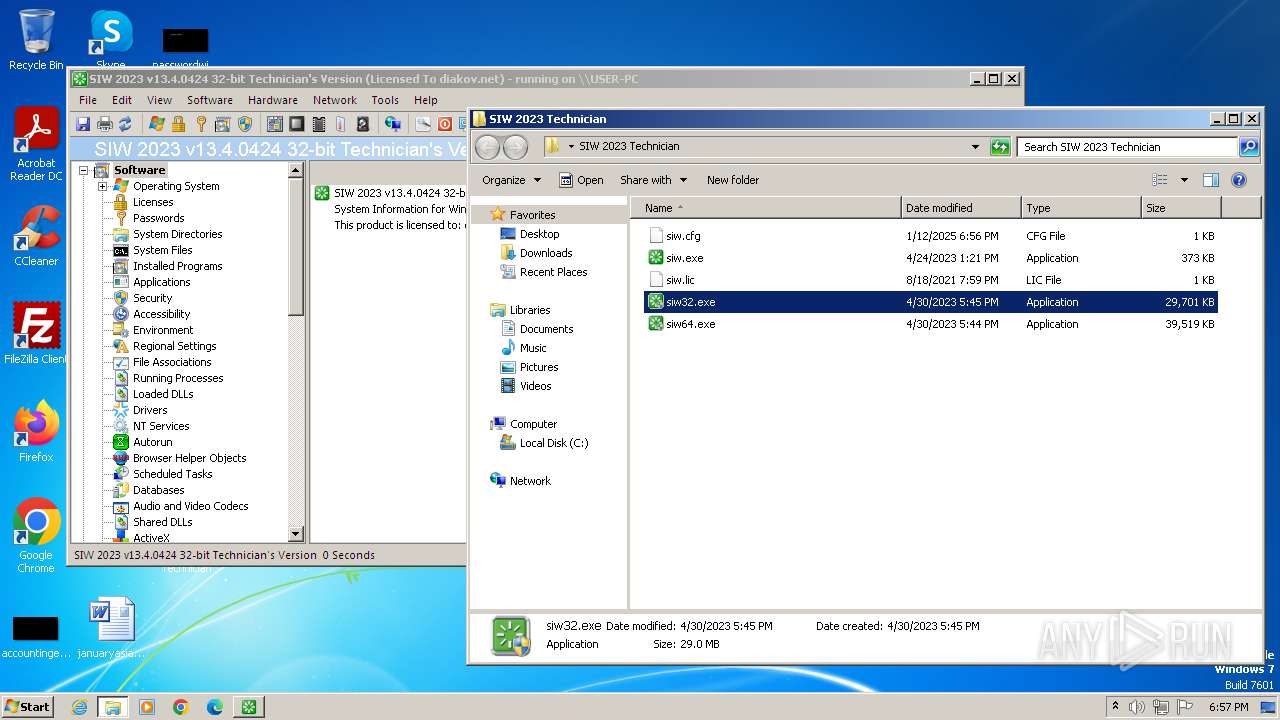This screenshot has height=720, width=1280.
Task: Expand the Operating System tree node
Action: (102, 186)
